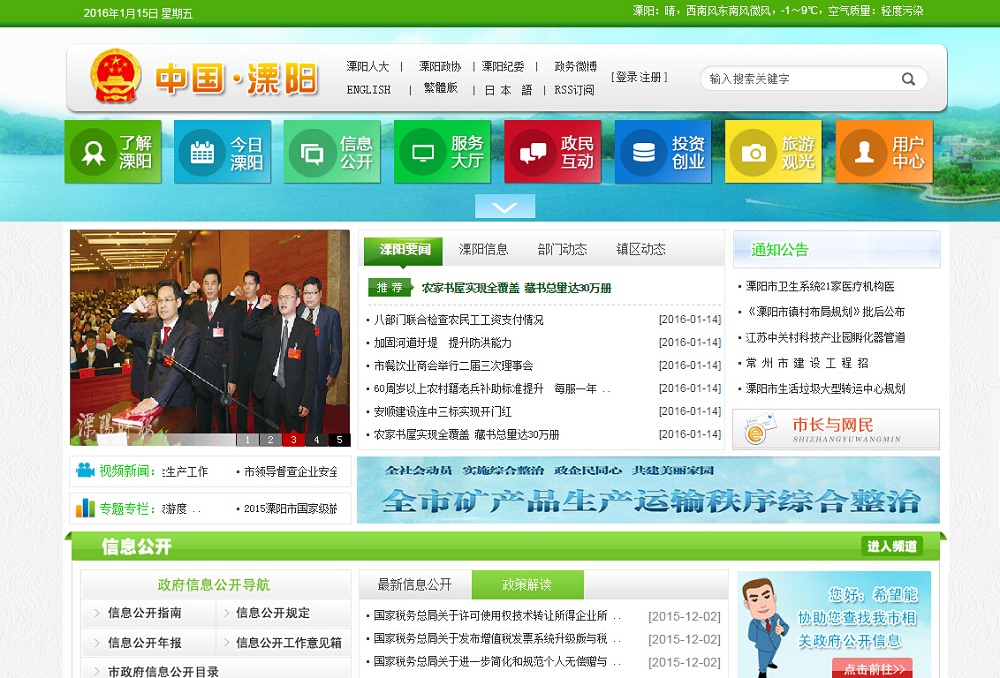Open news 安顺建设连中三标实现开门红
Screen dimensions: 1000x678
tap(443, 411)
